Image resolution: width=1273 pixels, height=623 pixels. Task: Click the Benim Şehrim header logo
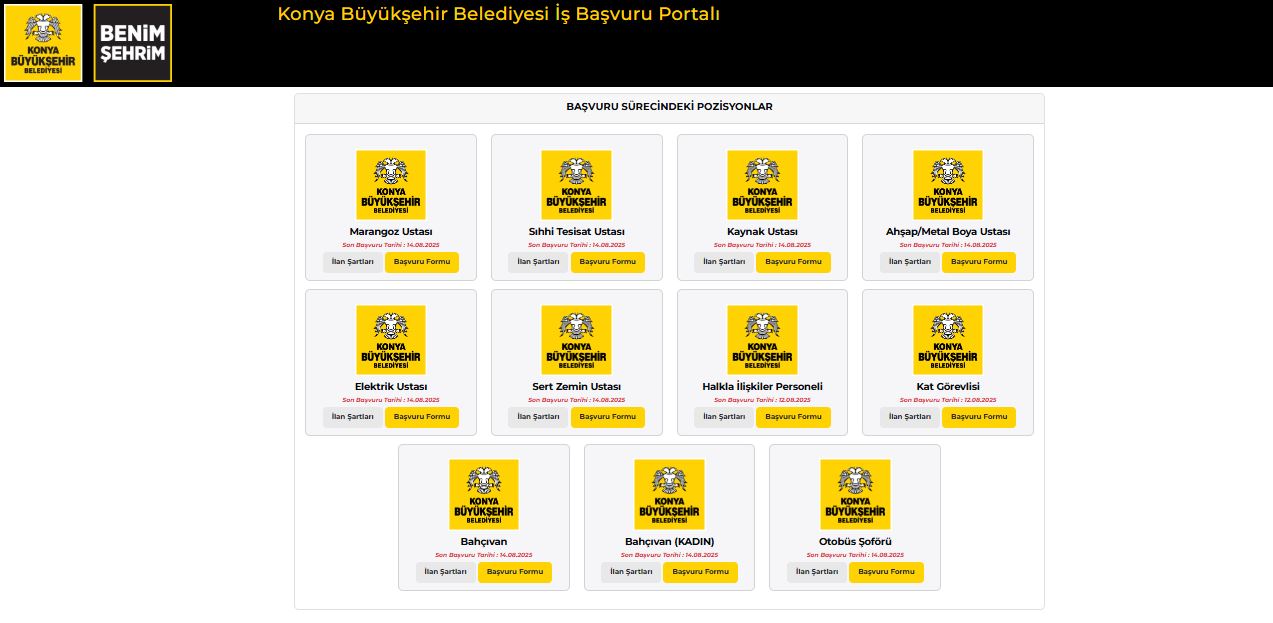[133, 43]
